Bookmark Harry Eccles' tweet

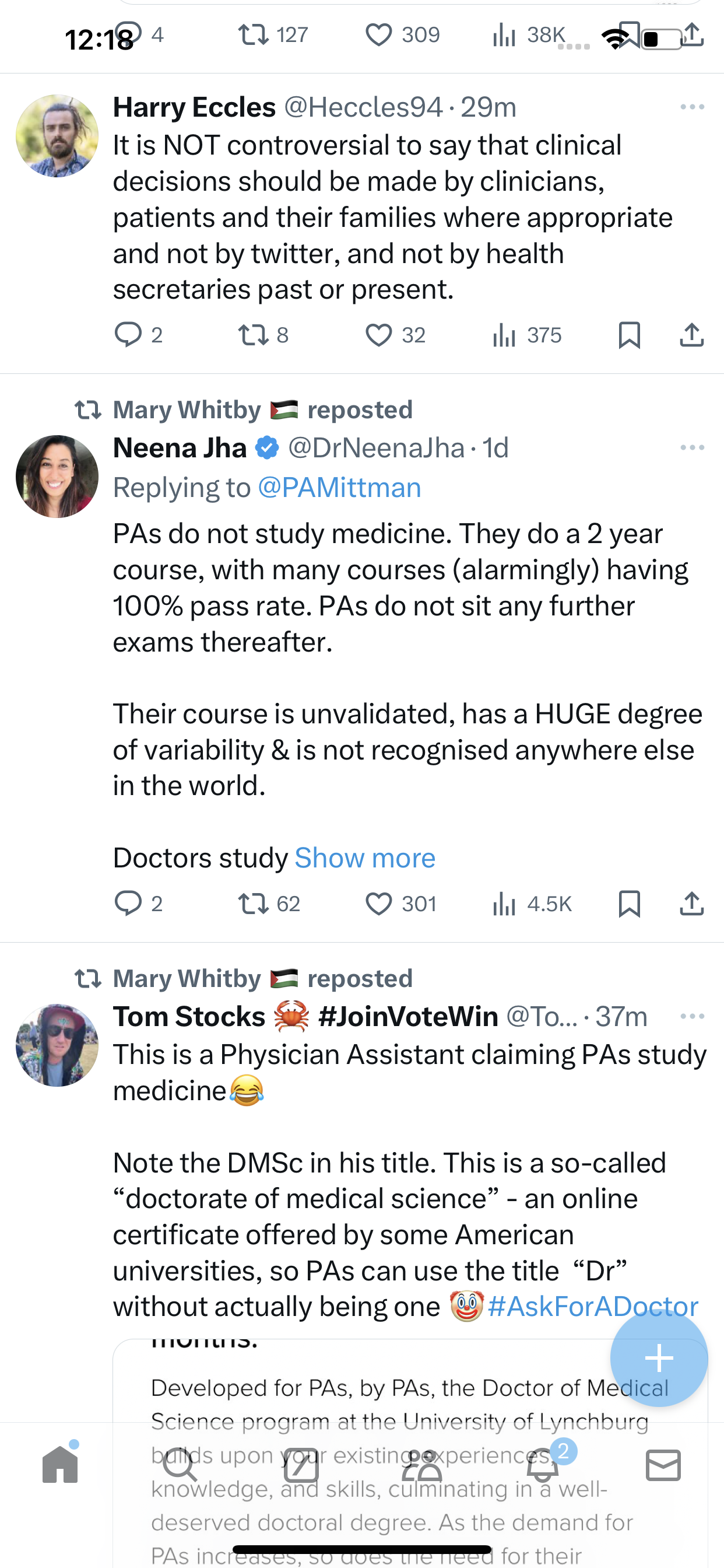click(629, 335)
